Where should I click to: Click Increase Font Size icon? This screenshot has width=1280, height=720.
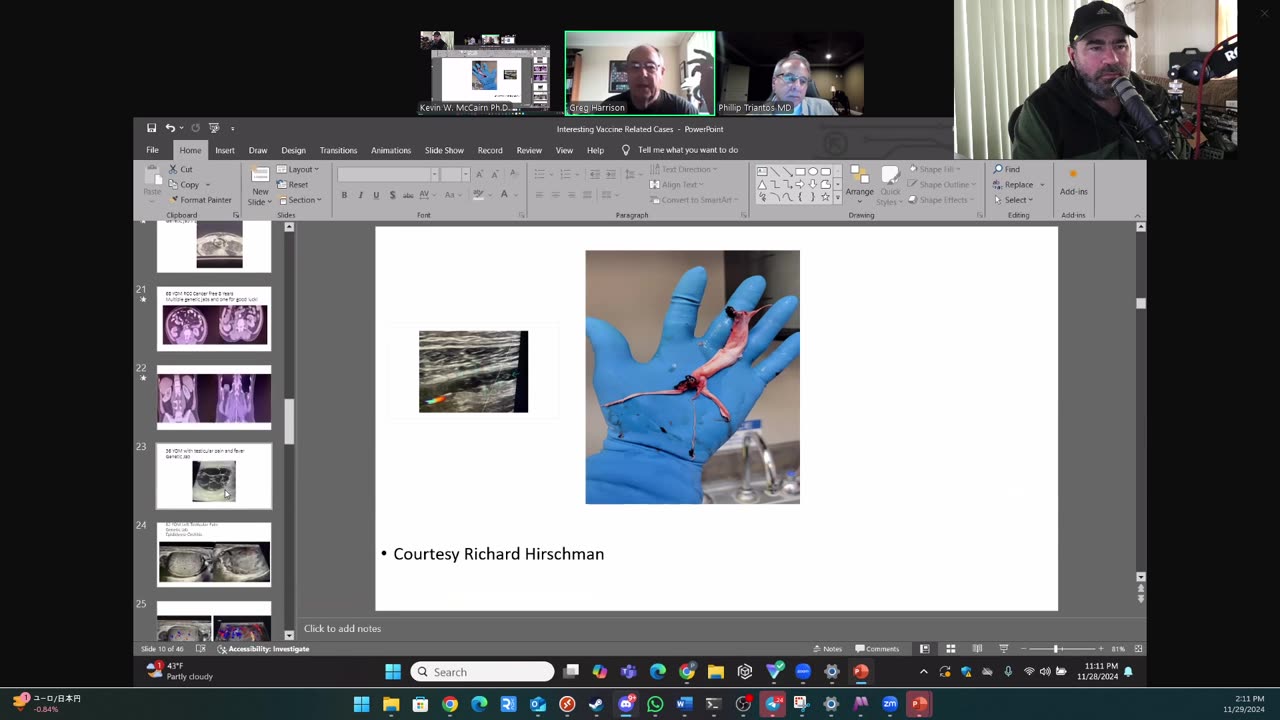(479, 174)
